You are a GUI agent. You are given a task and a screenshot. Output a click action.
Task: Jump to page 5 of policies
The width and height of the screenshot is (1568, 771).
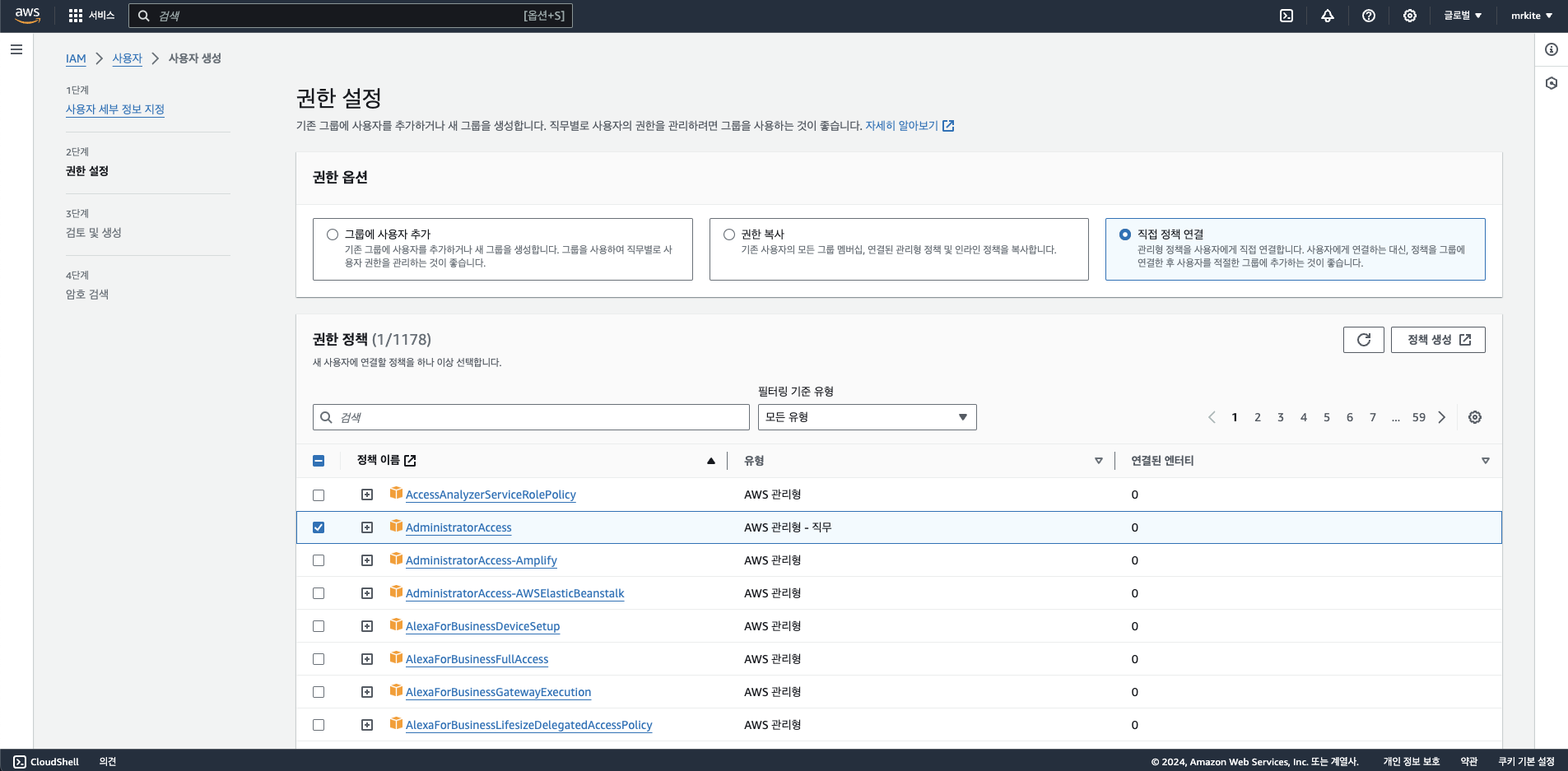point(1327,417)
